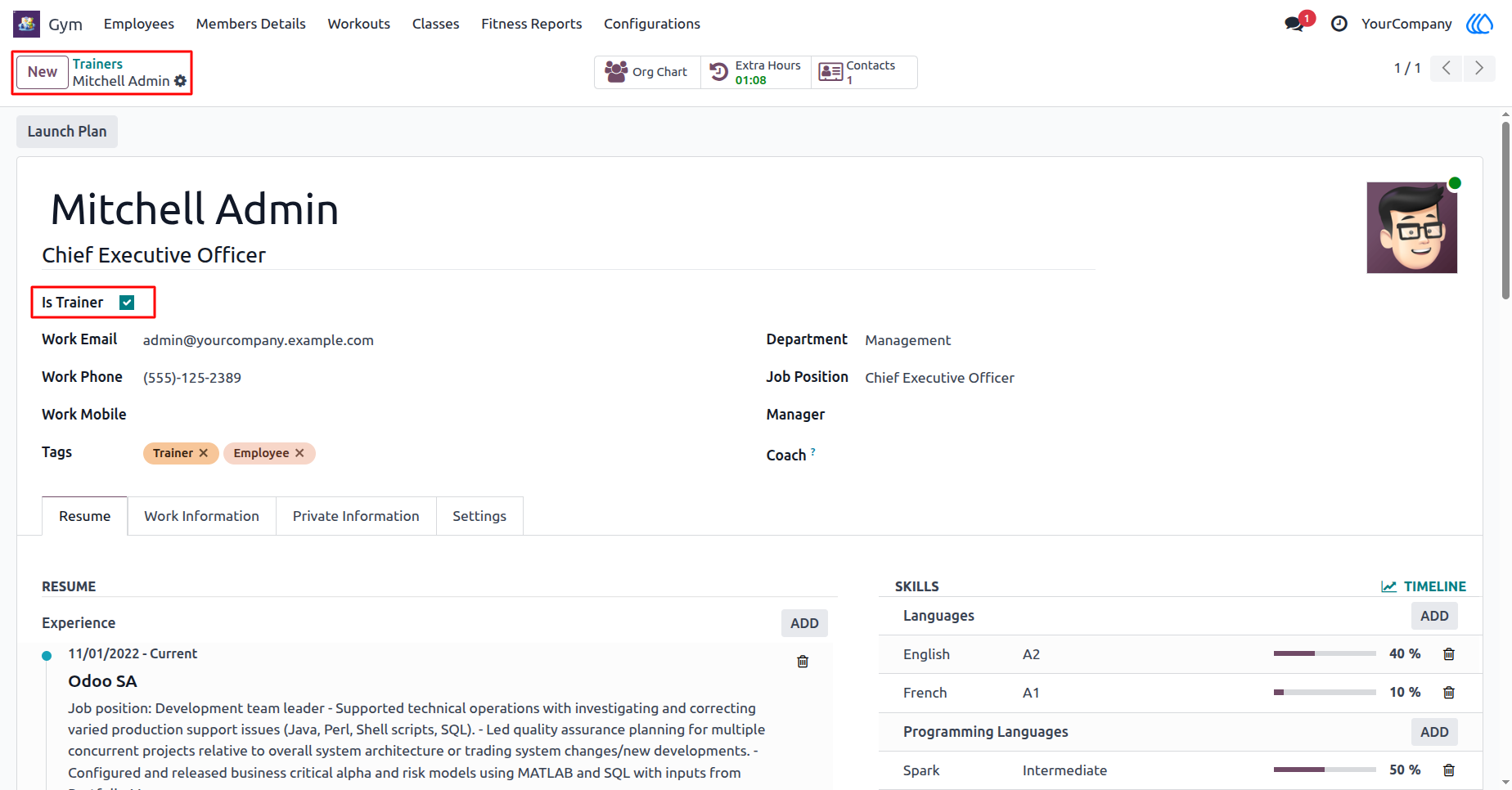
Task: Open the Extra Hours smart button
Action: [x=756, y=72]
